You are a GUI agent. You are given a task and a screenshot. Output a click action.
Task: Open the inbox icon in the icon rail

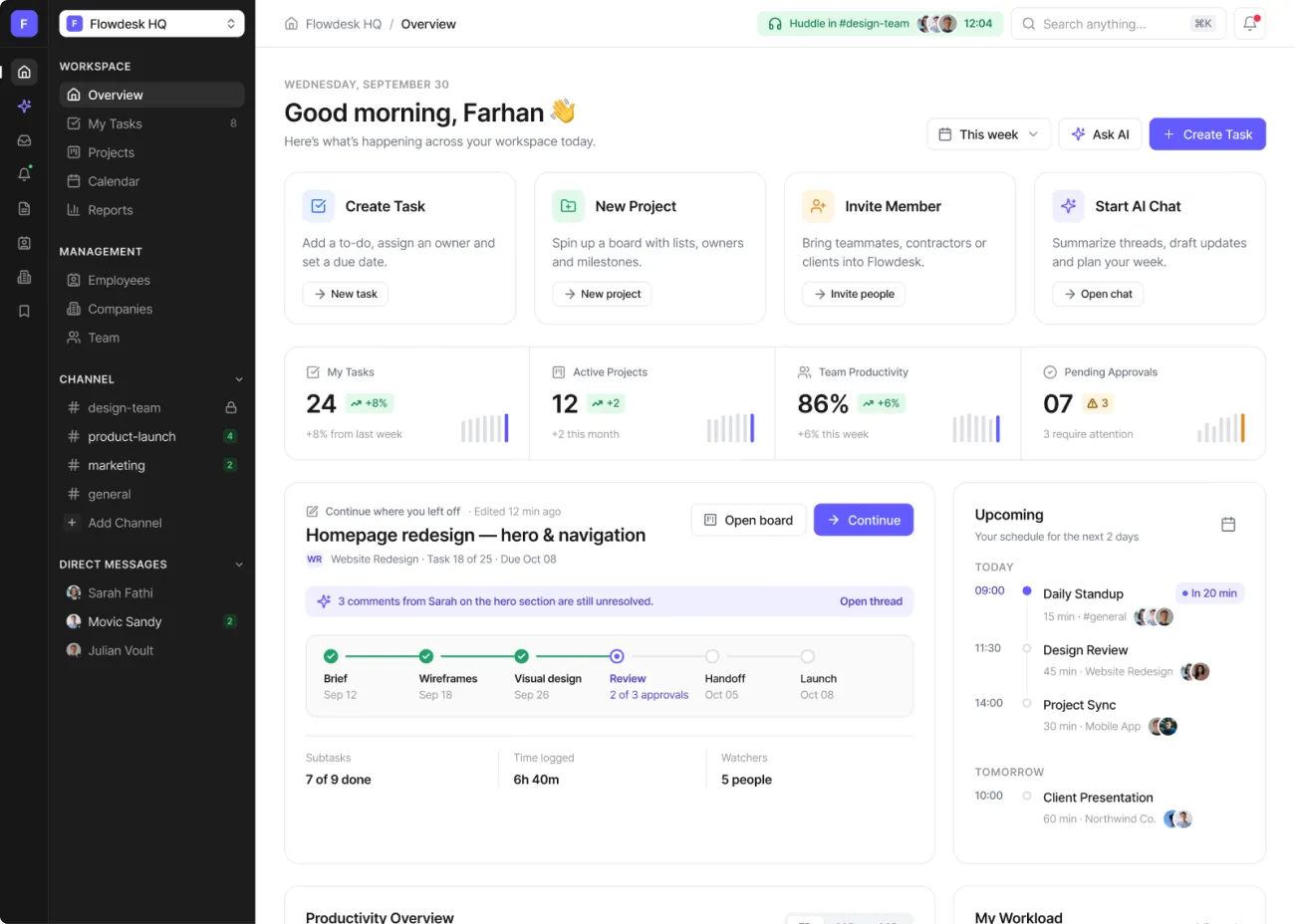click(24, 140)
